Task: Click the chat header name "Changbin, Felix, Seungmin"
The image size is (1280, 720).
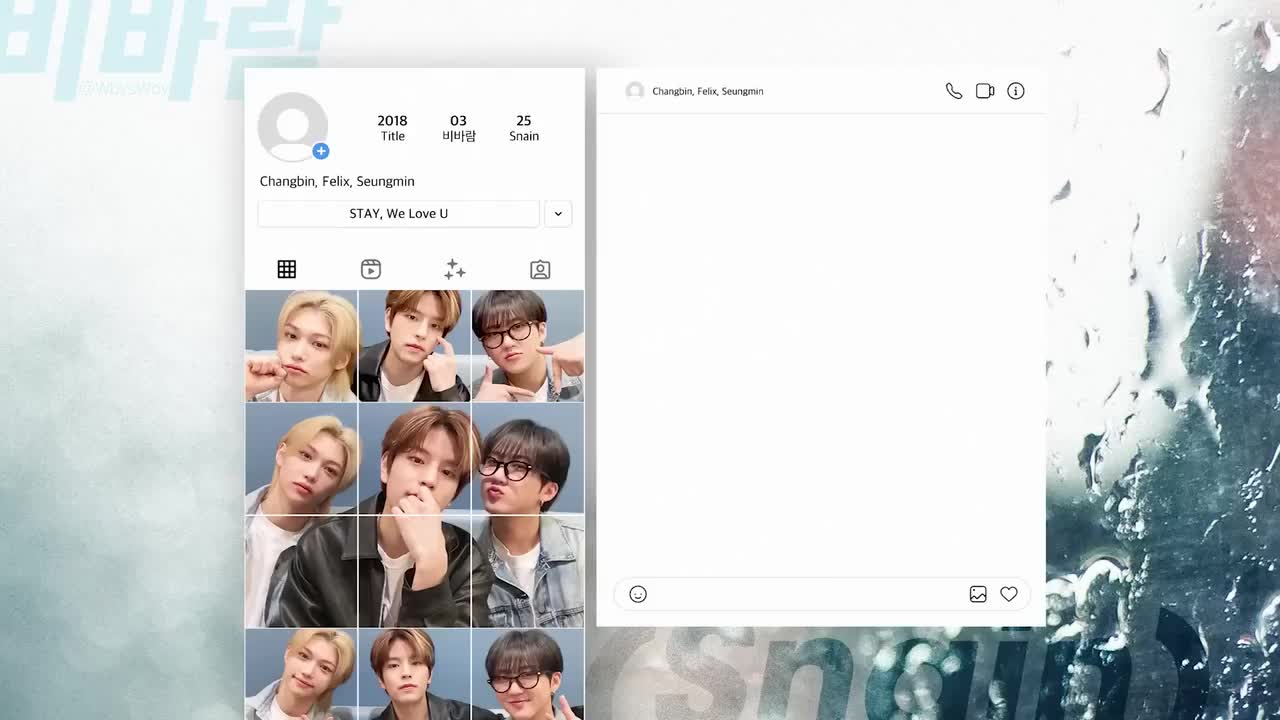Action: pos(708,91)
